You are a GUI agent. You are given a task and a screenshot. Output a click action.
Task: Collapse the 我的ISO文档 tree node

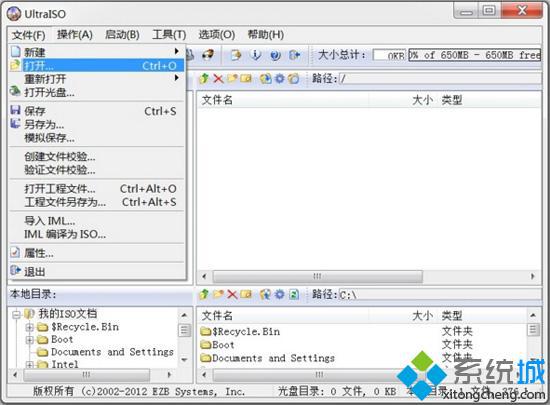pos(16,315)
